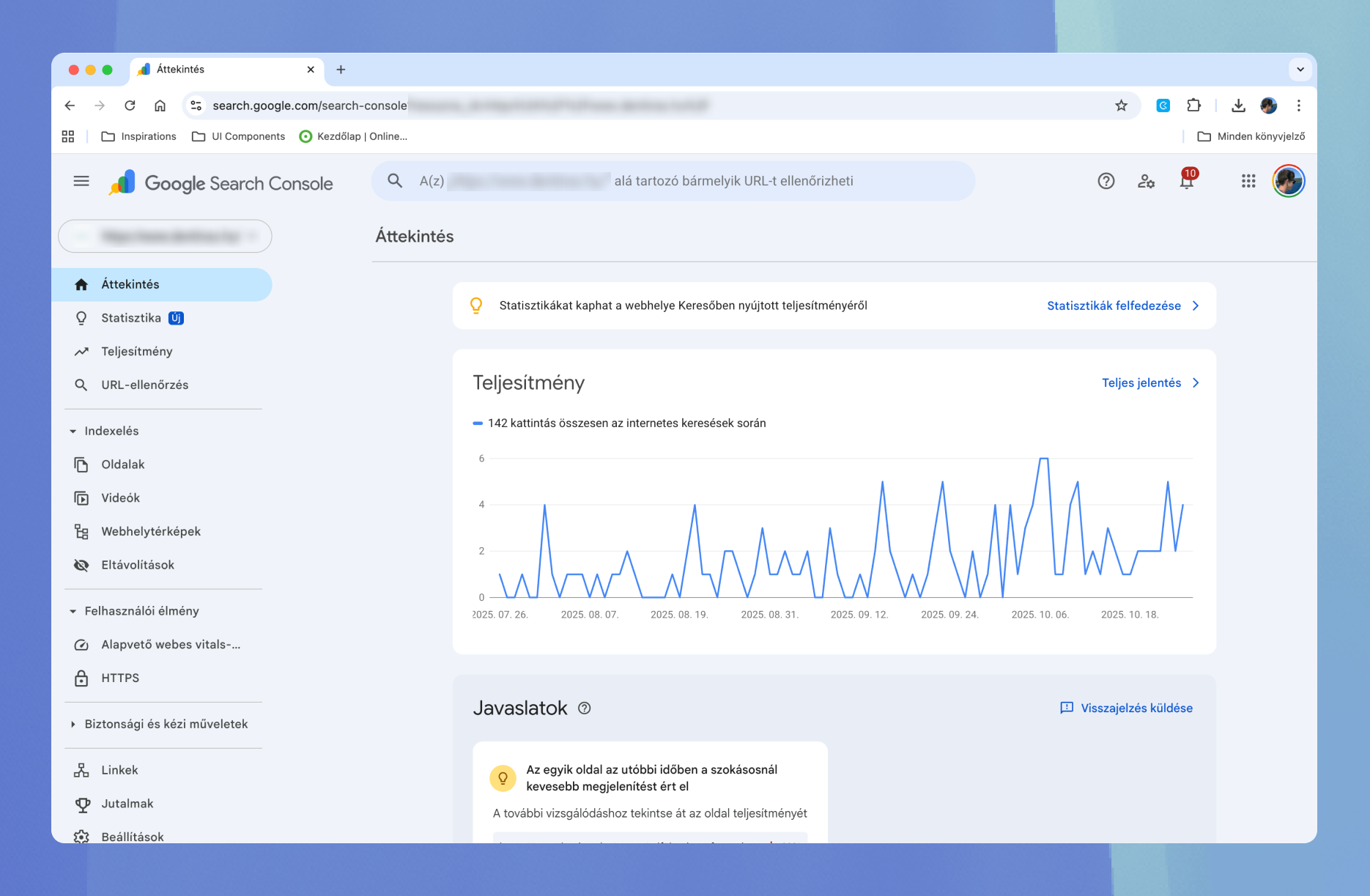
Task: Open Beállítások using the gear icon
Action: (133, 837)
